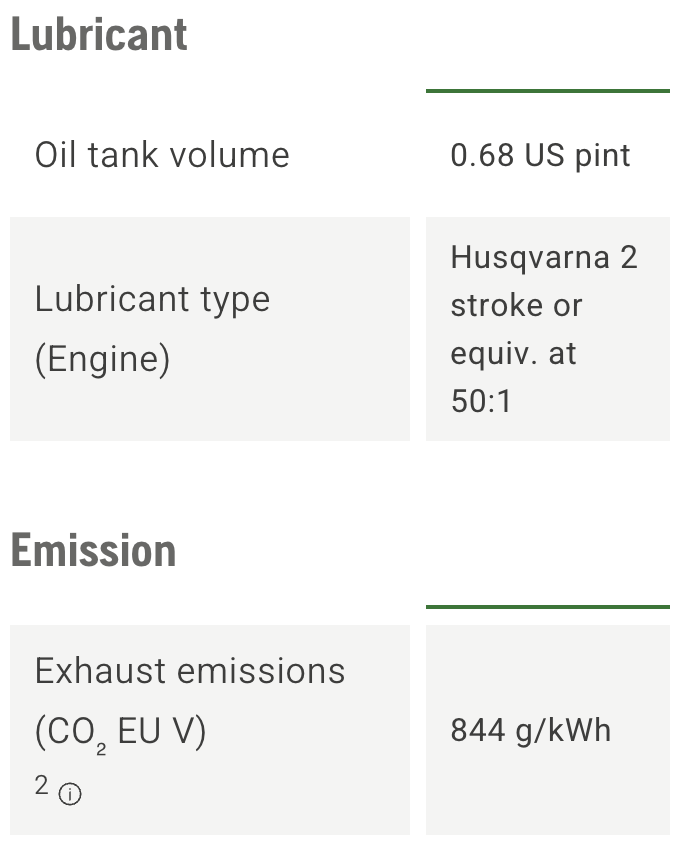Viewport: 676px width, 846px height.
Task: Click the green line above Oil tank value
Action: (548, 91)
